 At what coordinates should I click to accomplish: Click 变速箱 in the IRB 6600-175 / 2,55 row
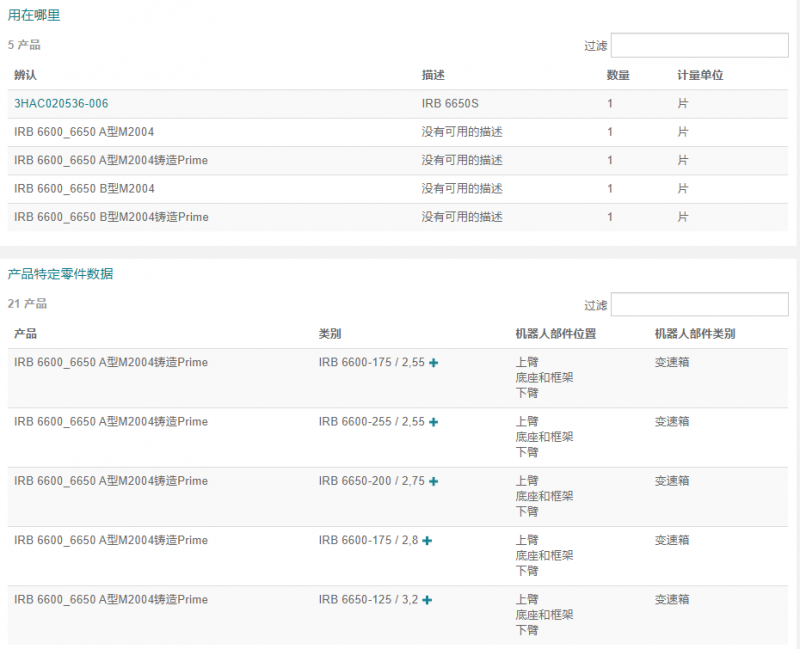pyautogui.click(x=672, y=362)
